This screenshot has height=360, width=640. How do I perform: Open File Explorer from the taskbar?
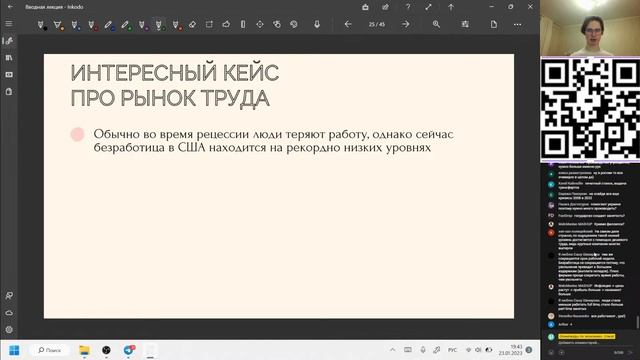[84, 350]
